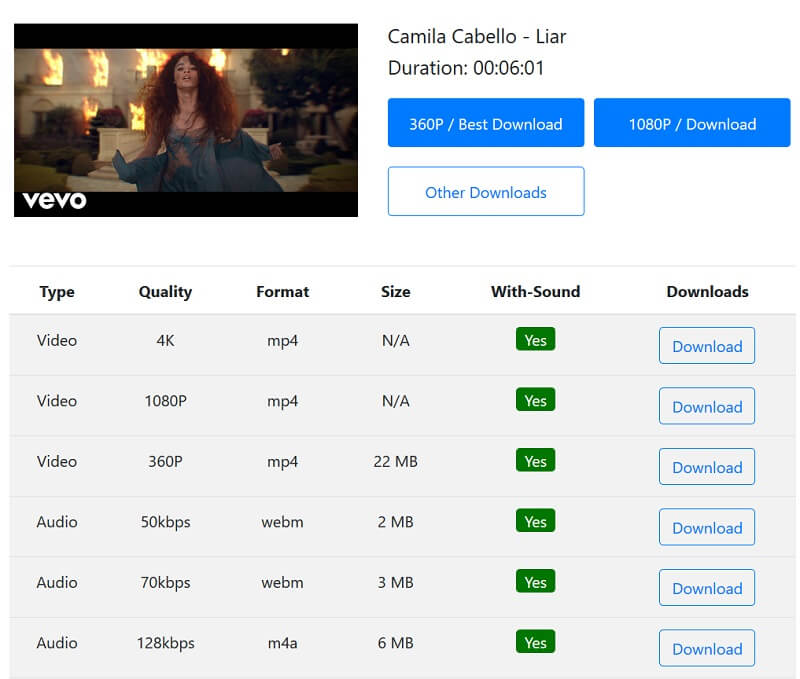Click the Yes badge in the 128kbps row
This screenshot has height=679, width=800.
coord(535,642)
